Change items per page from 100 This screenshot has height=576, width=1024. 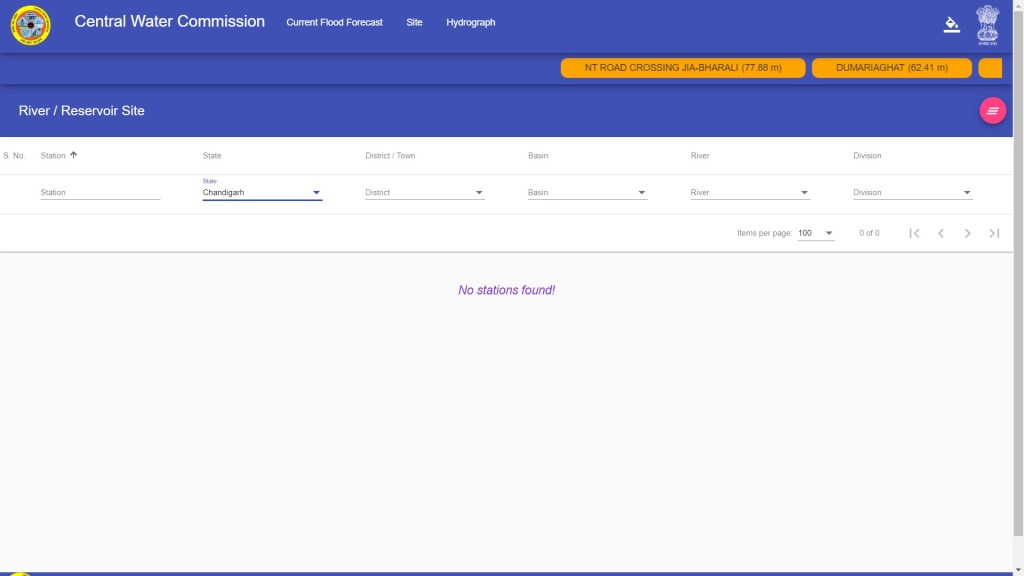(x=816, y=233)
